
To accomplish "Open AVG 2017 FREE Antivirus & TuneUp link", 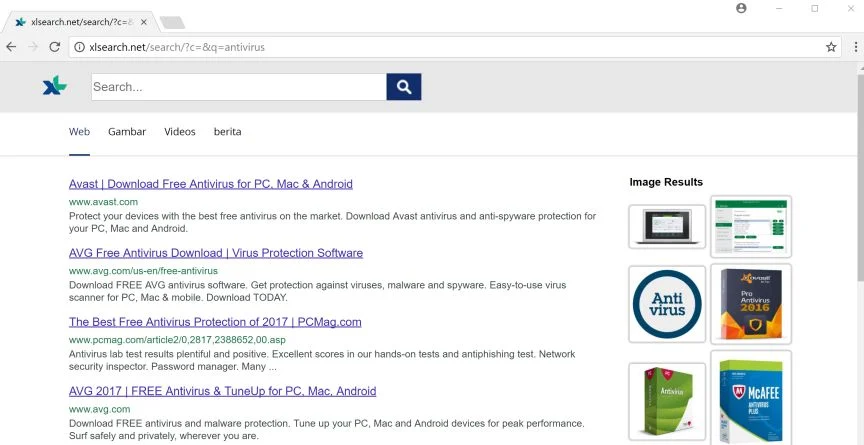I will click(x=223, y=391).
